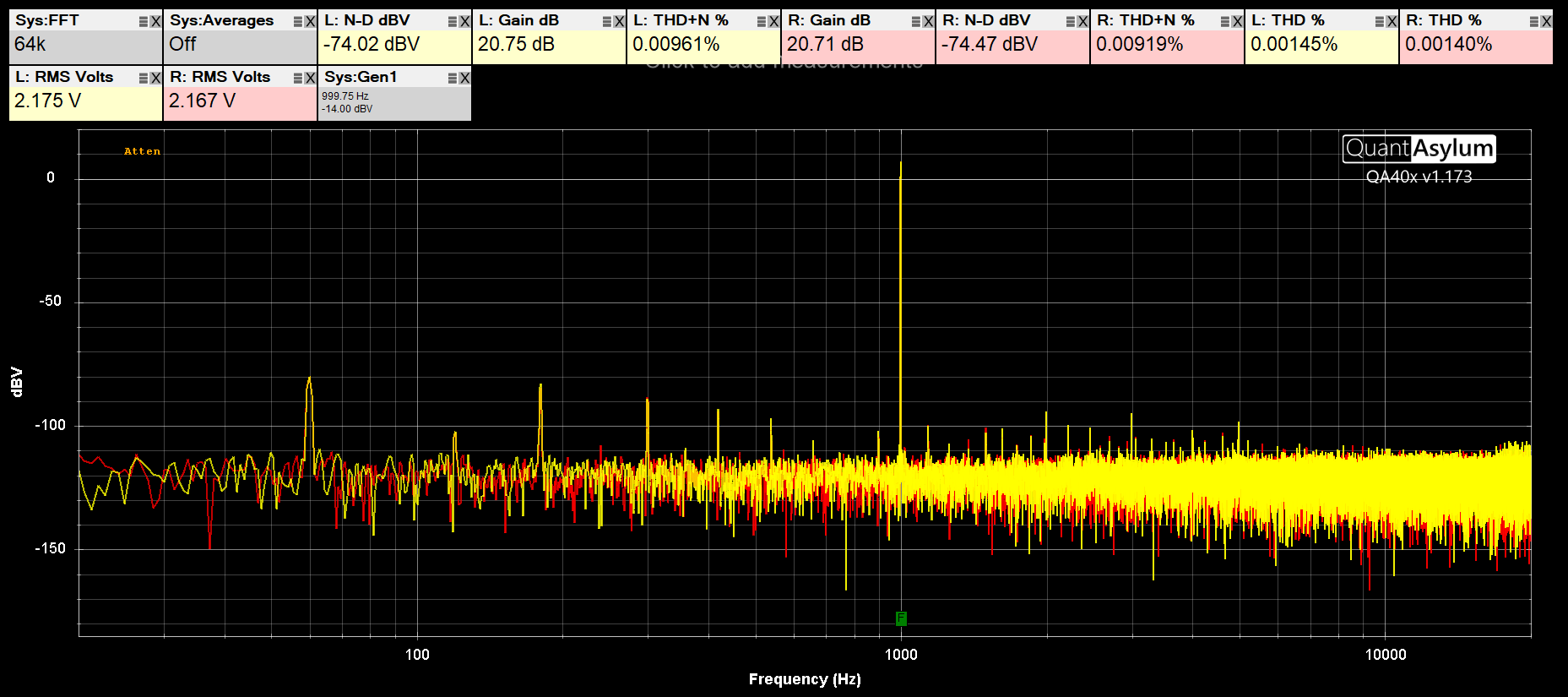This screenshot has height=697, width=1568.
Task: Open the L: THD % tile menu icon
Action: click(1380, 21)
